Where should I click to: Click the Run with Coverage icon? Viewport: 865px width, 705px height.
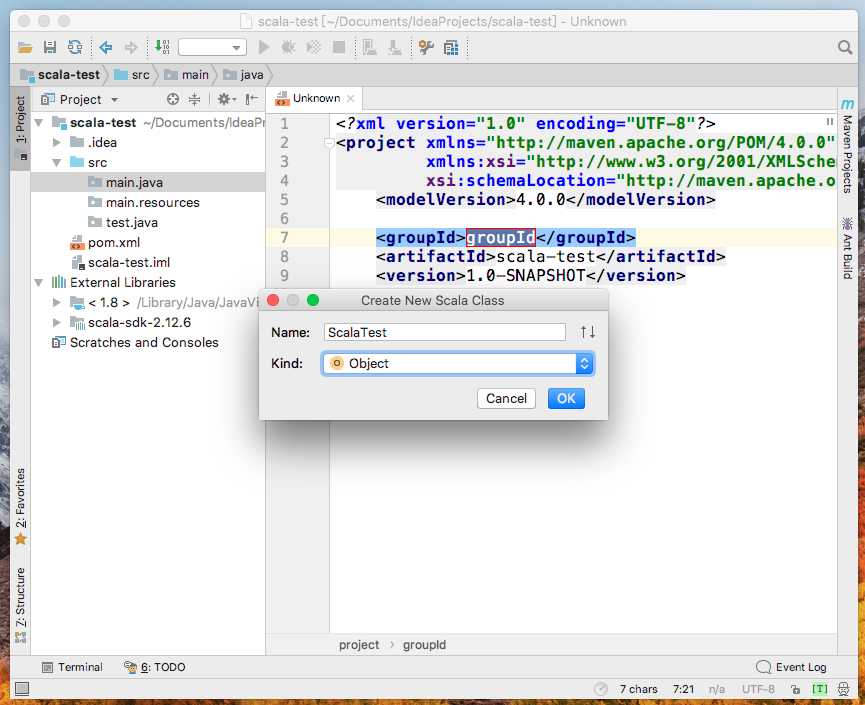(313, 47)
